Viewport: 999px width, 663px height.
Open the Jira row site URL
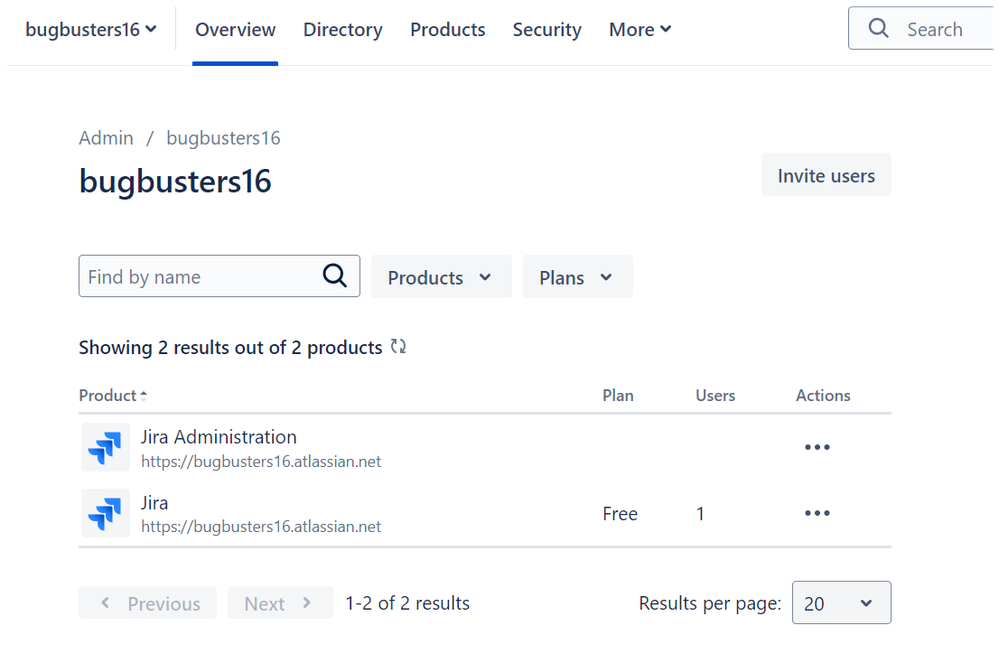tap(261, 527)
